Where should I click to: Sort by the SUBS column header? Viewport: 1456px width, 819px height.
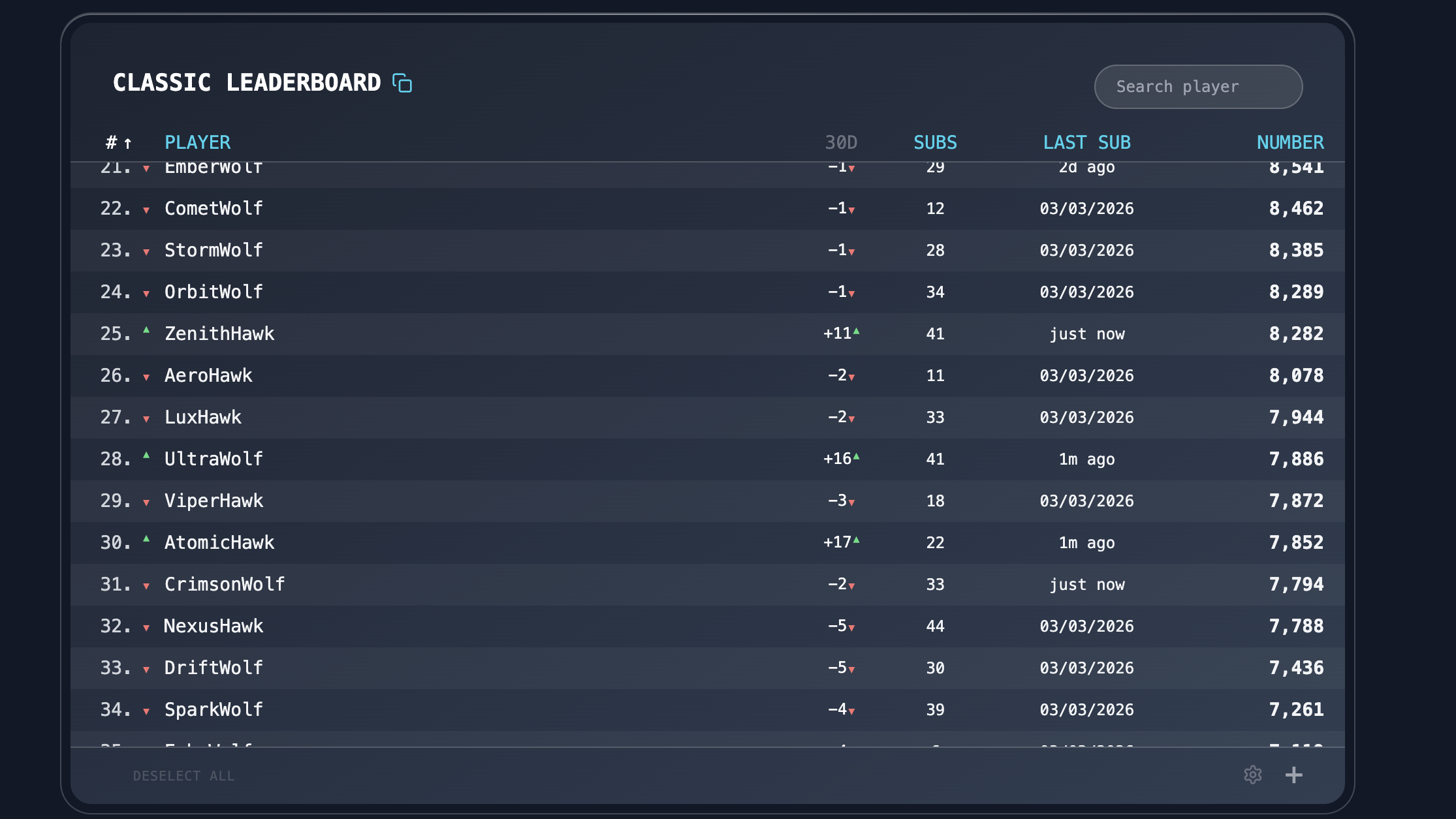[935, 142]
